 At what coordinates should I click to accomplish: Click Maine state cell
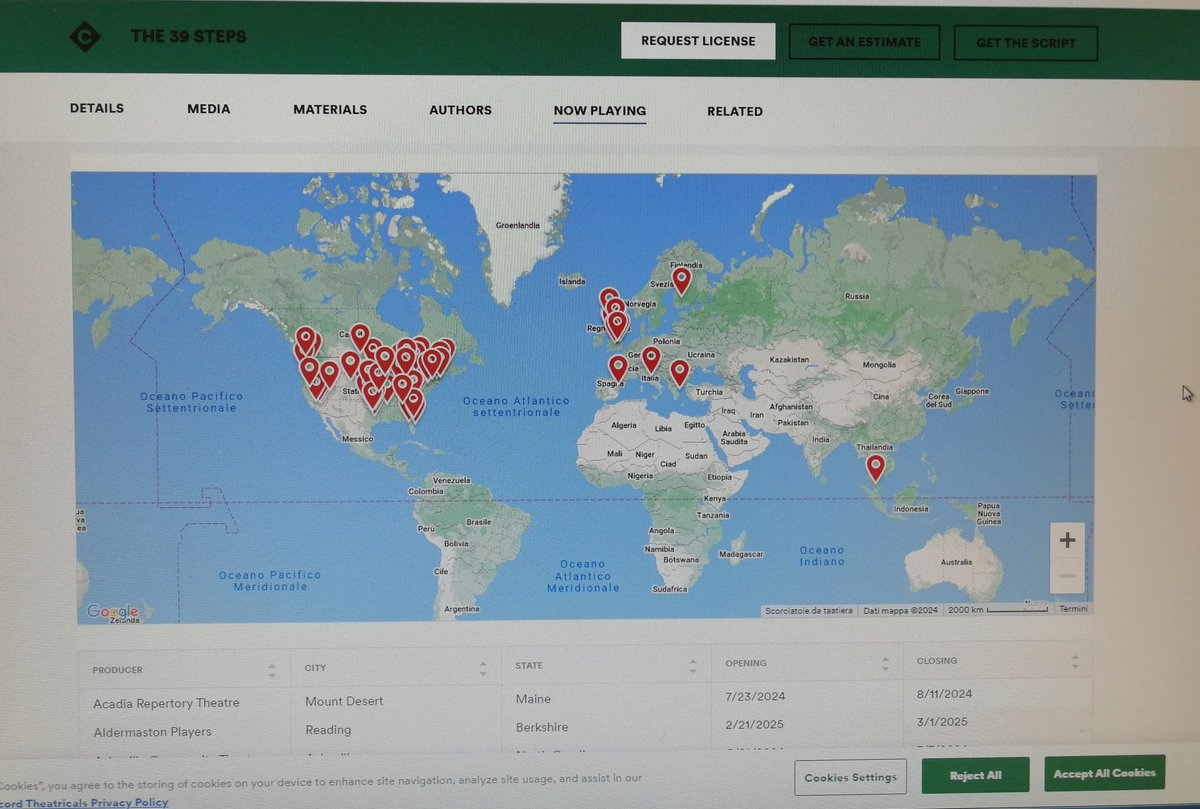533,698
